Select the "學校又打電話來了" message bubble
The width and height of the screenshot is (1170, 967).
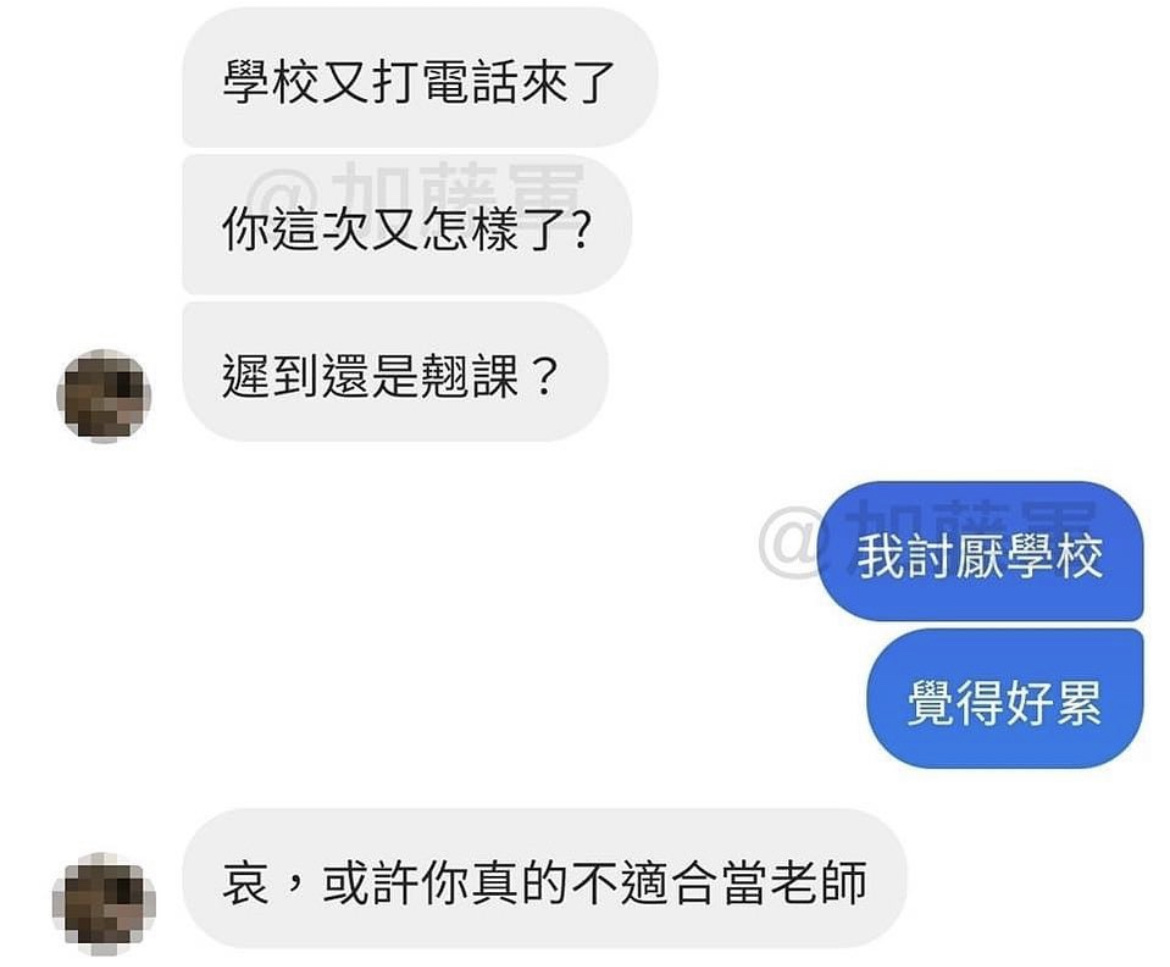[419, 78]
